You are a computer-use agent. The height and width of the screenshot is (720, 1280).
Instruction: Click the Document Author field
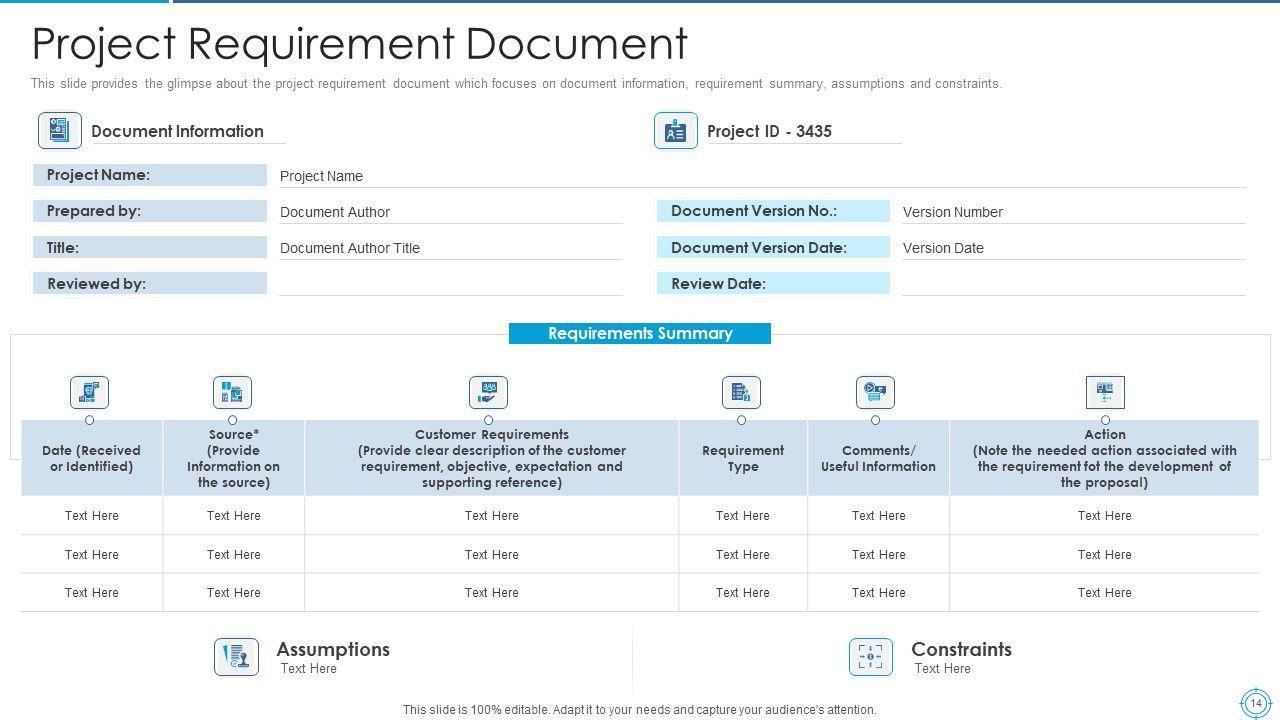(450, 212)
